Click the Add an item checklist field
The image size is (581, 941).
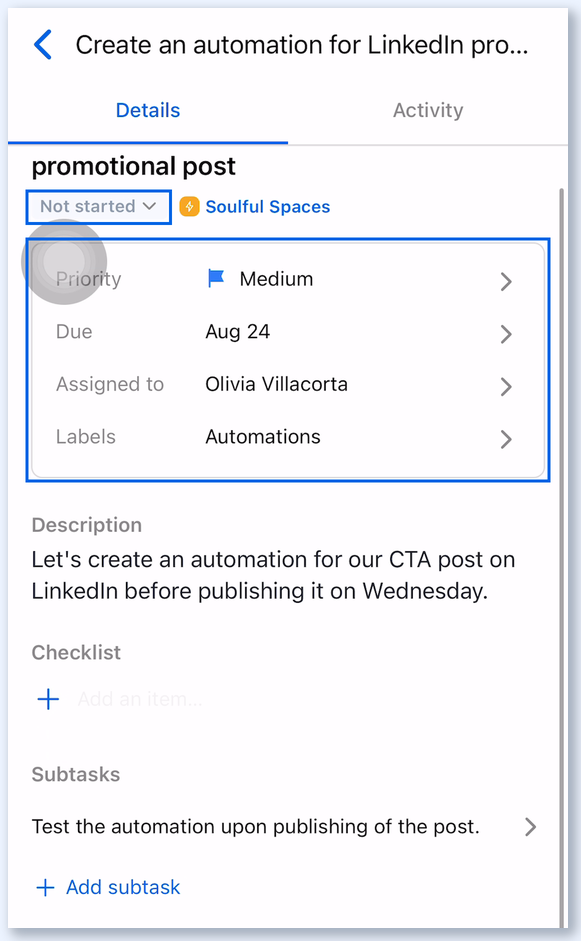point(140,699)
